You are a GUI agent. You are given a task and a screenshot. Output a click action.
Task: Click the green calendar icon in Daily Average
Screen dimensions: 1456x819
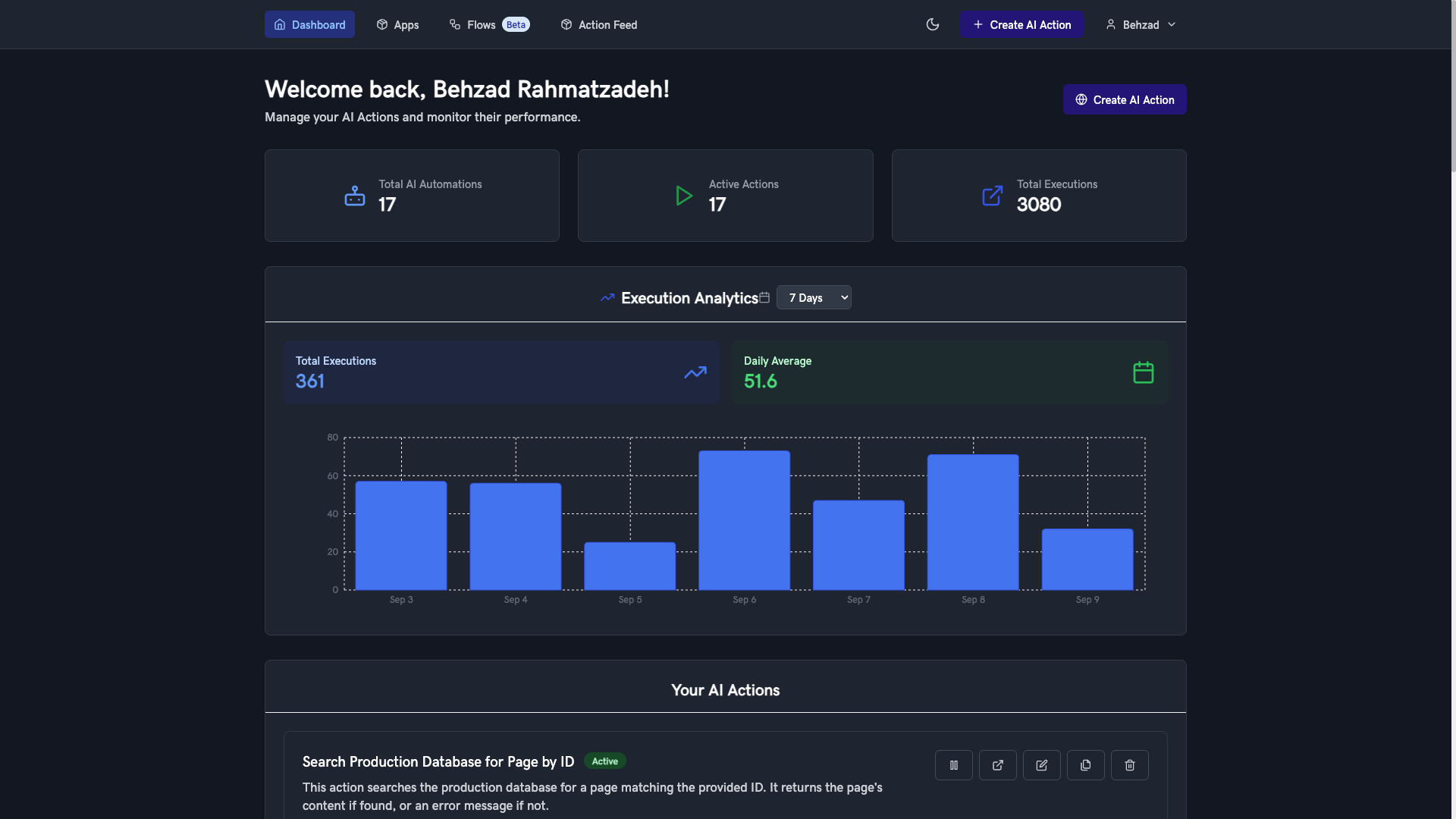(x=1143, y=372)
